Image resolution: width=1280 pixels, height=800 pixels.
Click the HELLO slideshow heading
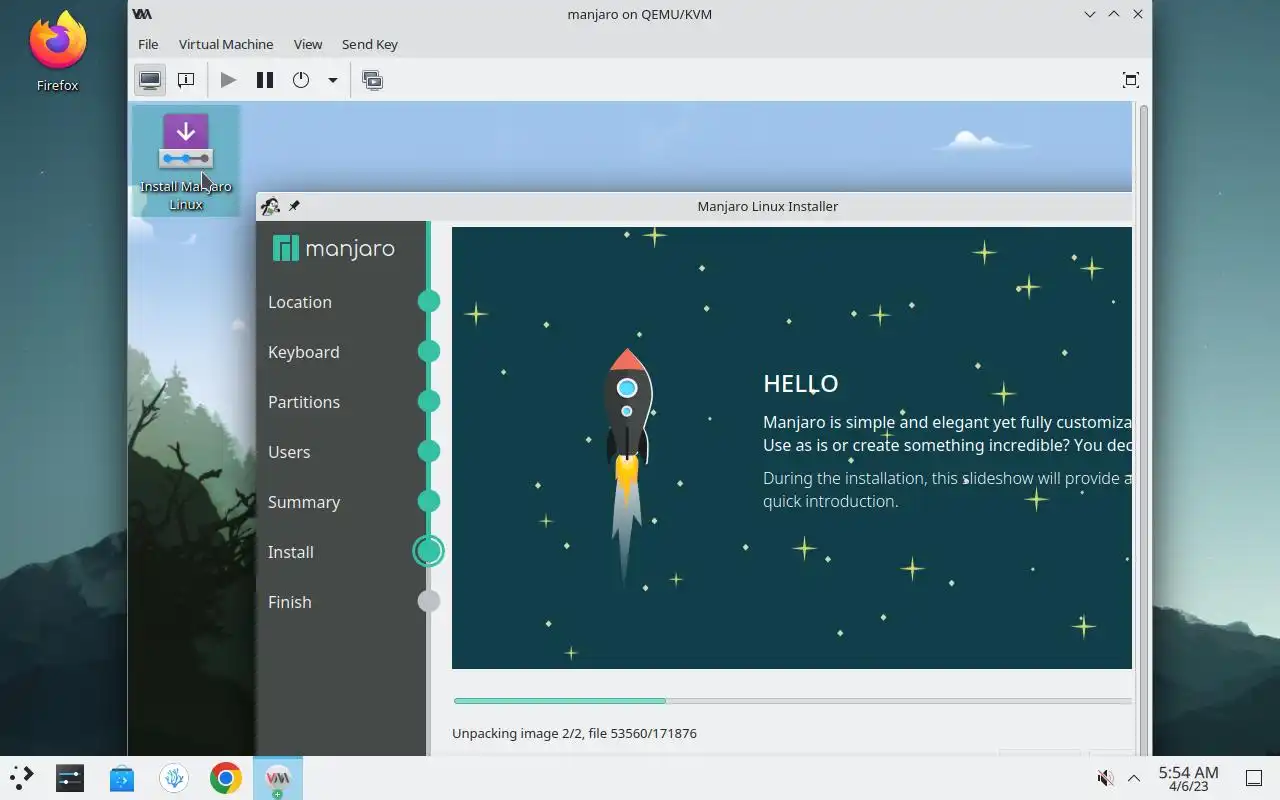pyautogui.click(x=801, y=384)
